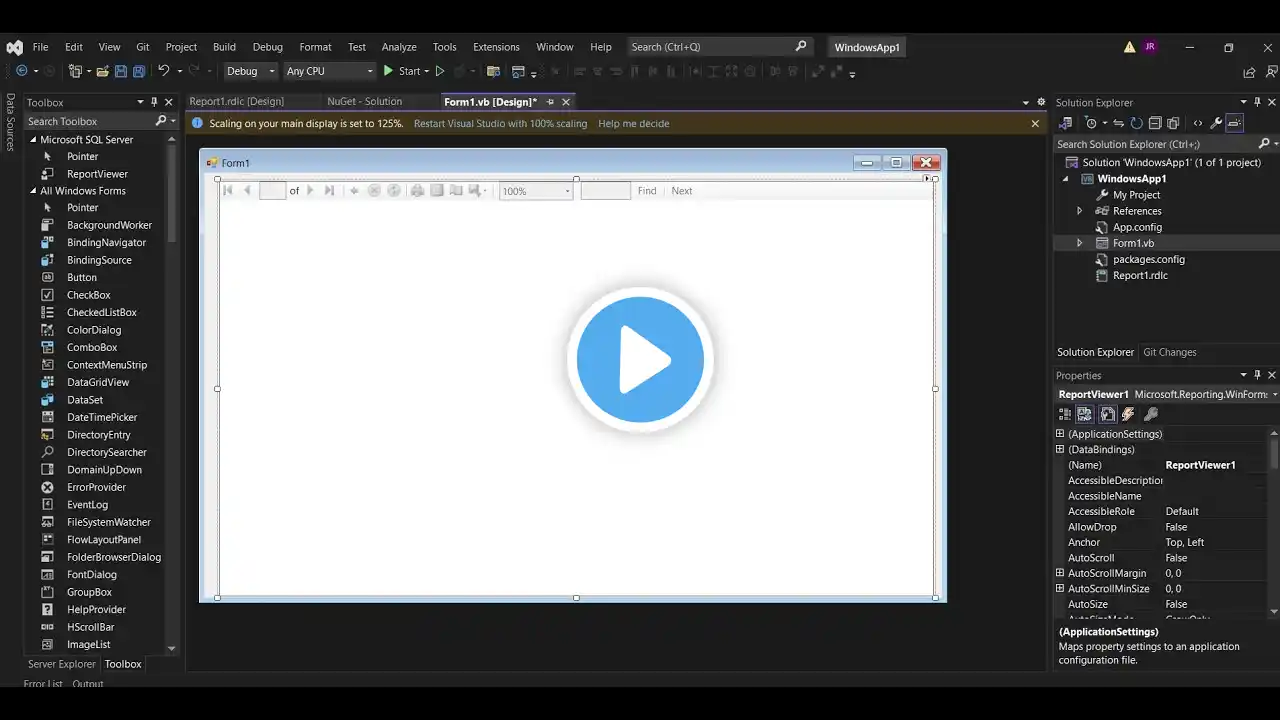Dismiss the scaling notification bar

click(x=1035, y=124)
